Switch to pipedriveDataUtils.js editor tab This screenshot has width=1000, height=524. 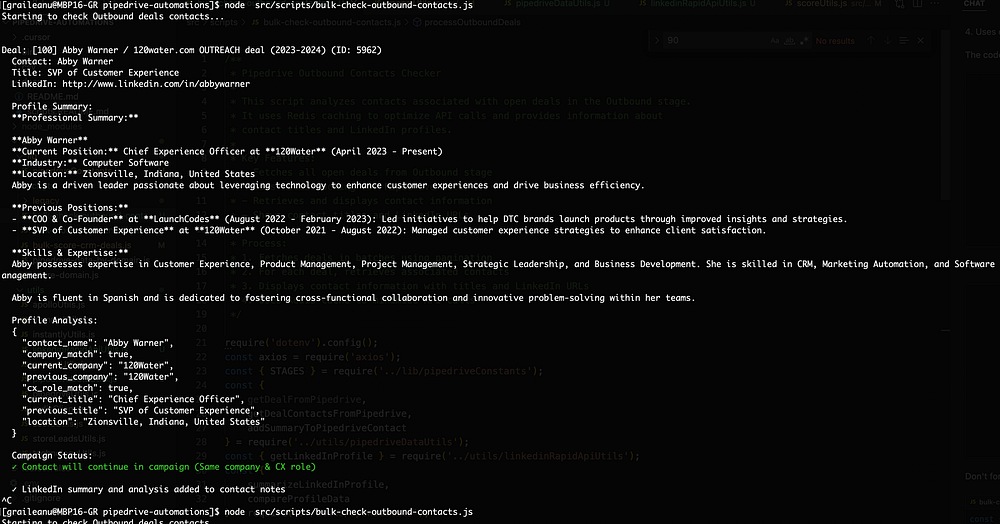(x=557, y=4)
